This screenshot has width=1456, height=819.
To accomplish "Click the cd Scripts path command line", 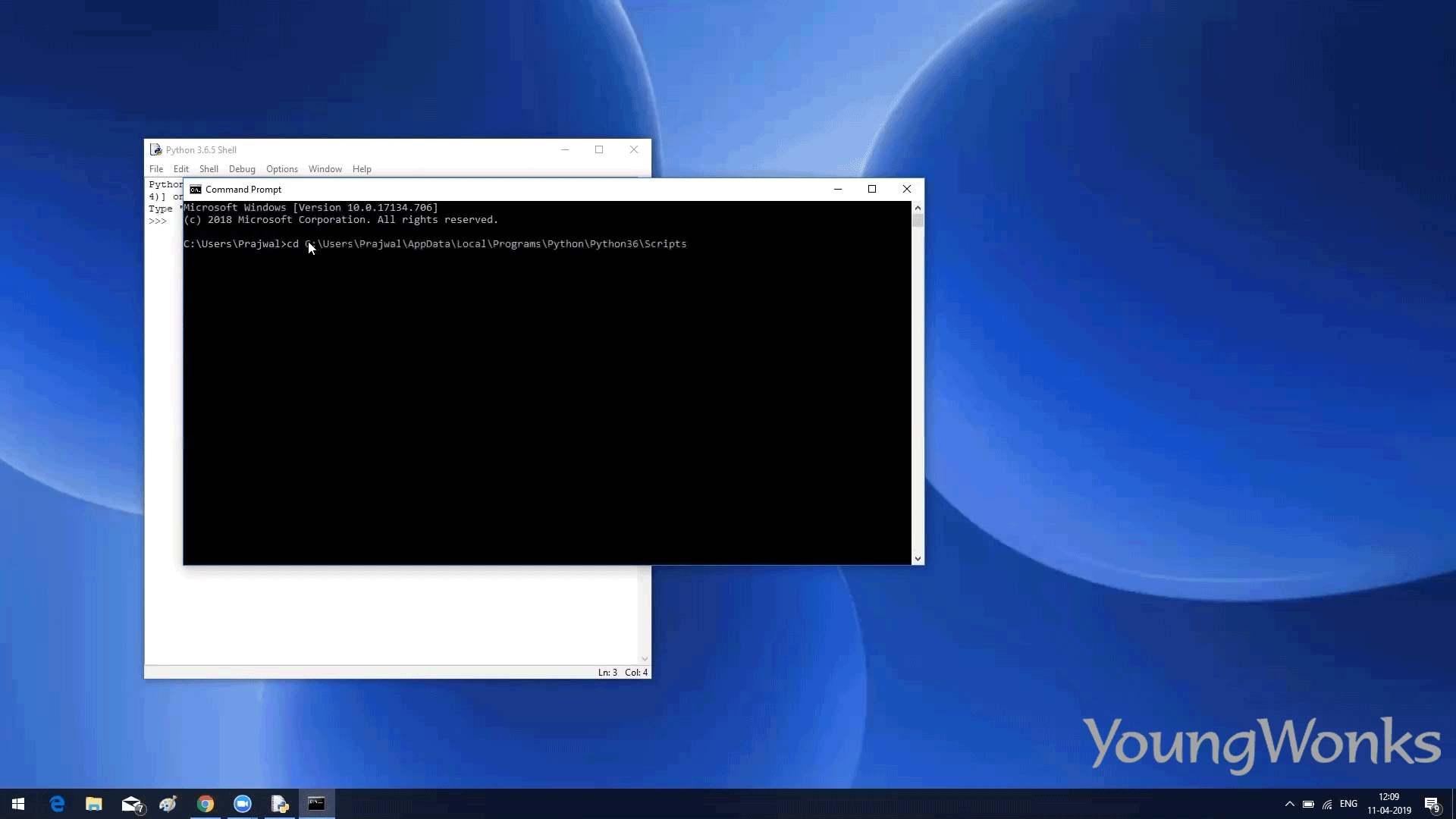I will [x=435, y=244].
